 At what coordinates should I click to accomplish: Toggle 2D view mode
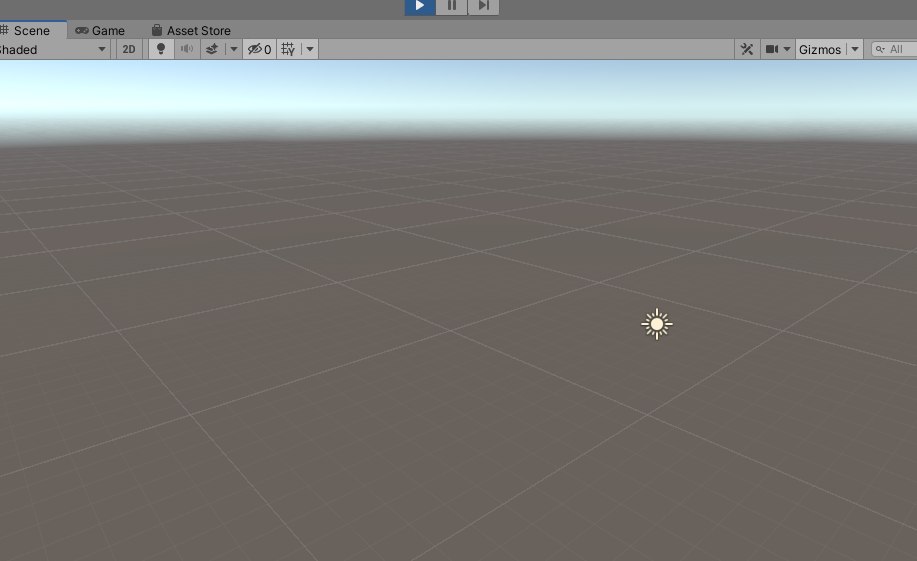pos(129,50)
